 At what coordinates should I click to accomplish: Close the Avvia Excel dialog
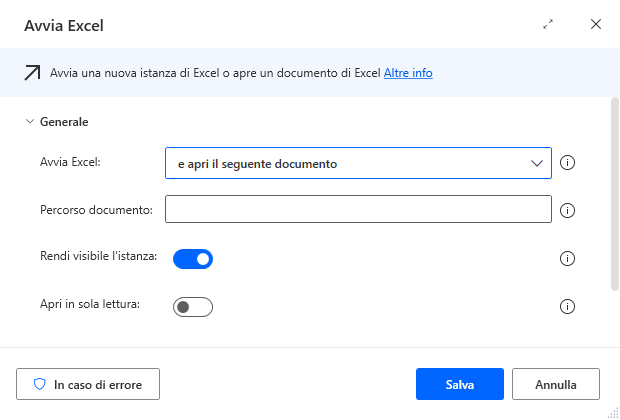[x=596, y=25]
